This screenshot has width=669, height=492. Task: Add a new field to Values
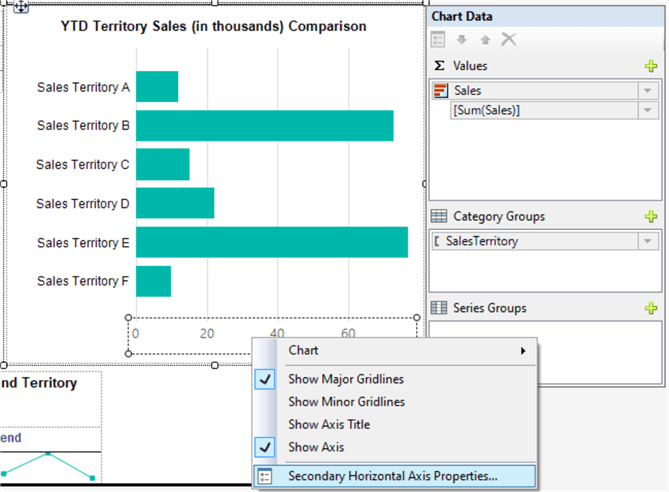[651, 66]
